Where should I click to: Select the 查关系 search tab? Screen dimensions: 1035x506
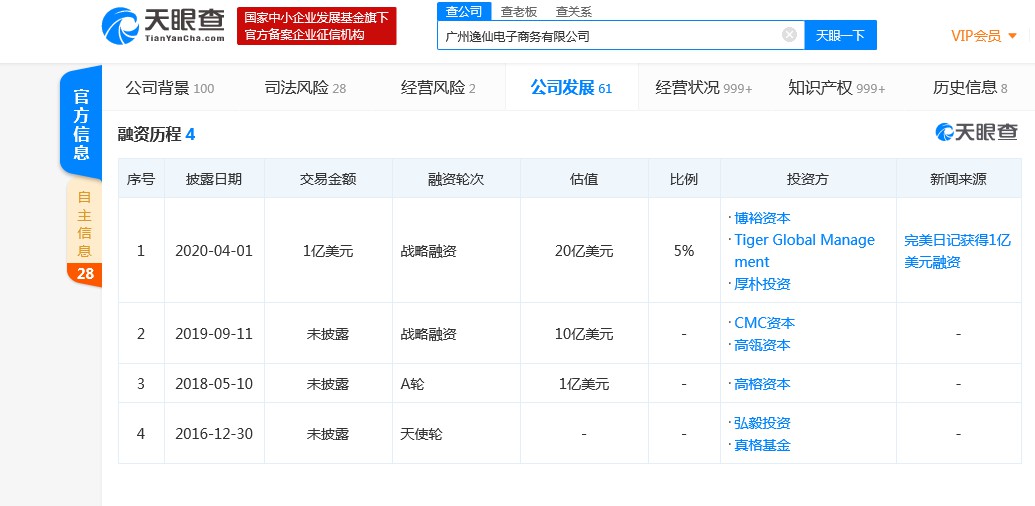pos(574,11)
